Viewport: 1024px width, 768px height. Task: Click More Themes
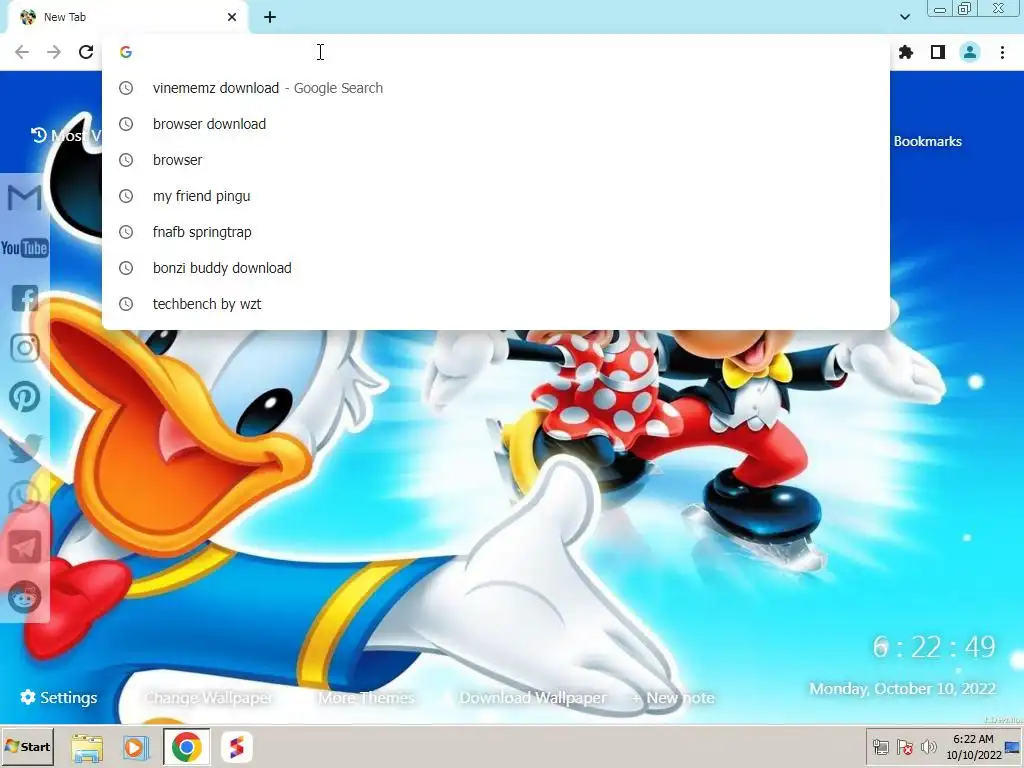(366, 698)
